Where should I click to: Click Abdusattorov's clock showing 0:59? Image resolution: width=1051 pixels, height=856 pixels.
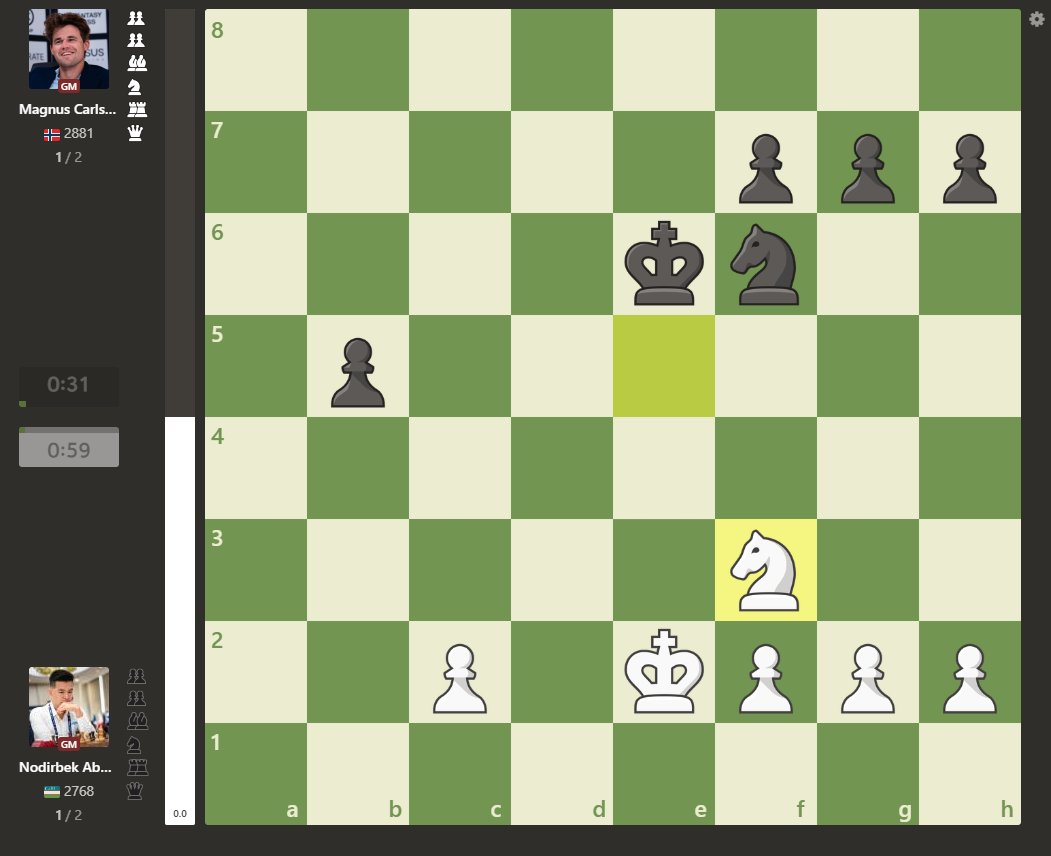click(68, 447)
